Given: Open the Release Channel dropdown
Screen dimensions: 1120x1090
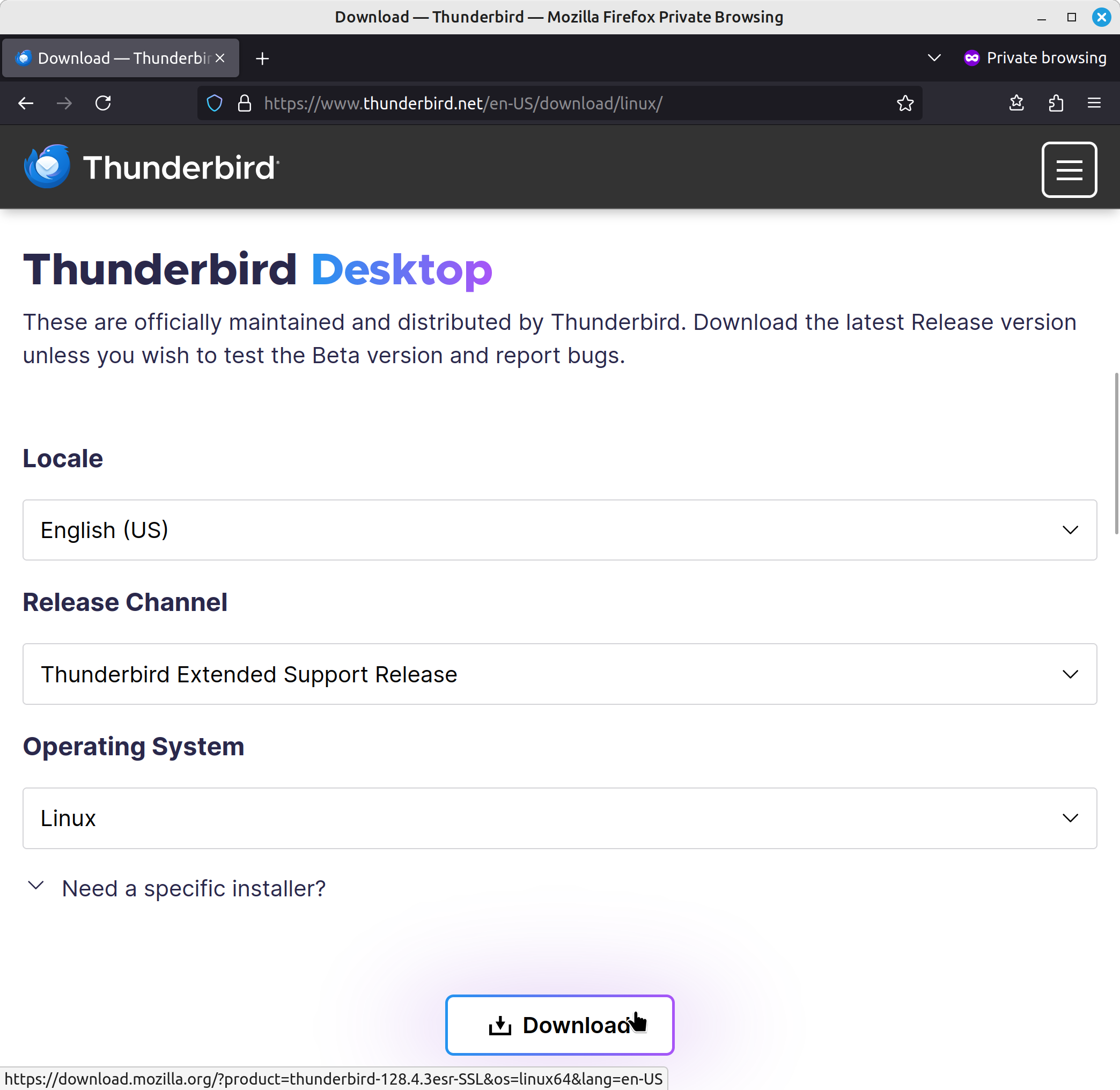Looking at the screenshot, I should [559, 674].
